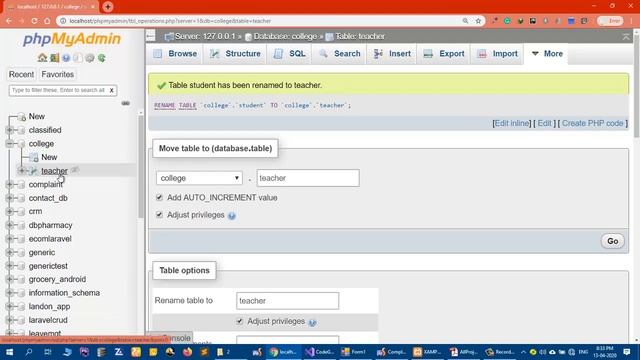This screenshot has height=360, width=640.
Task: Click Windows taskbar search icon
Action: pyautogui.click(x=29, y=352)
